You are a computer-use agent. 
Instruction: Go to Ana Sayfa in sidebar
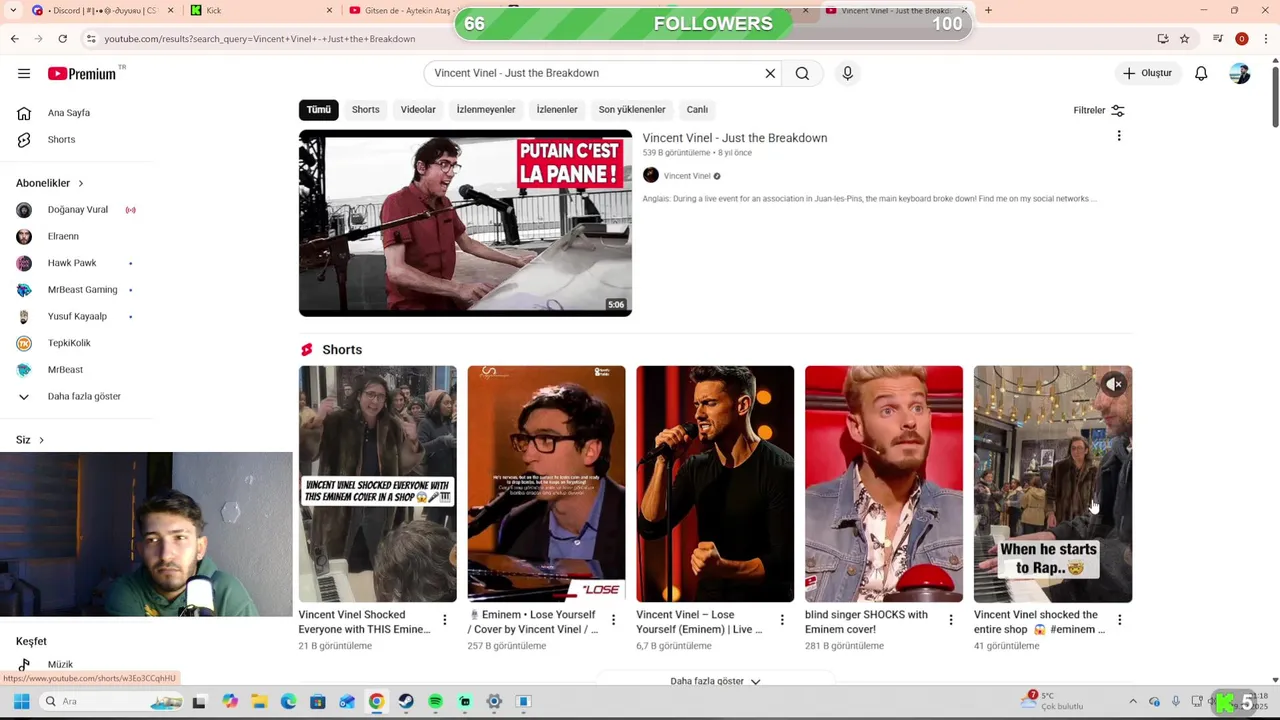coord(70,113)
